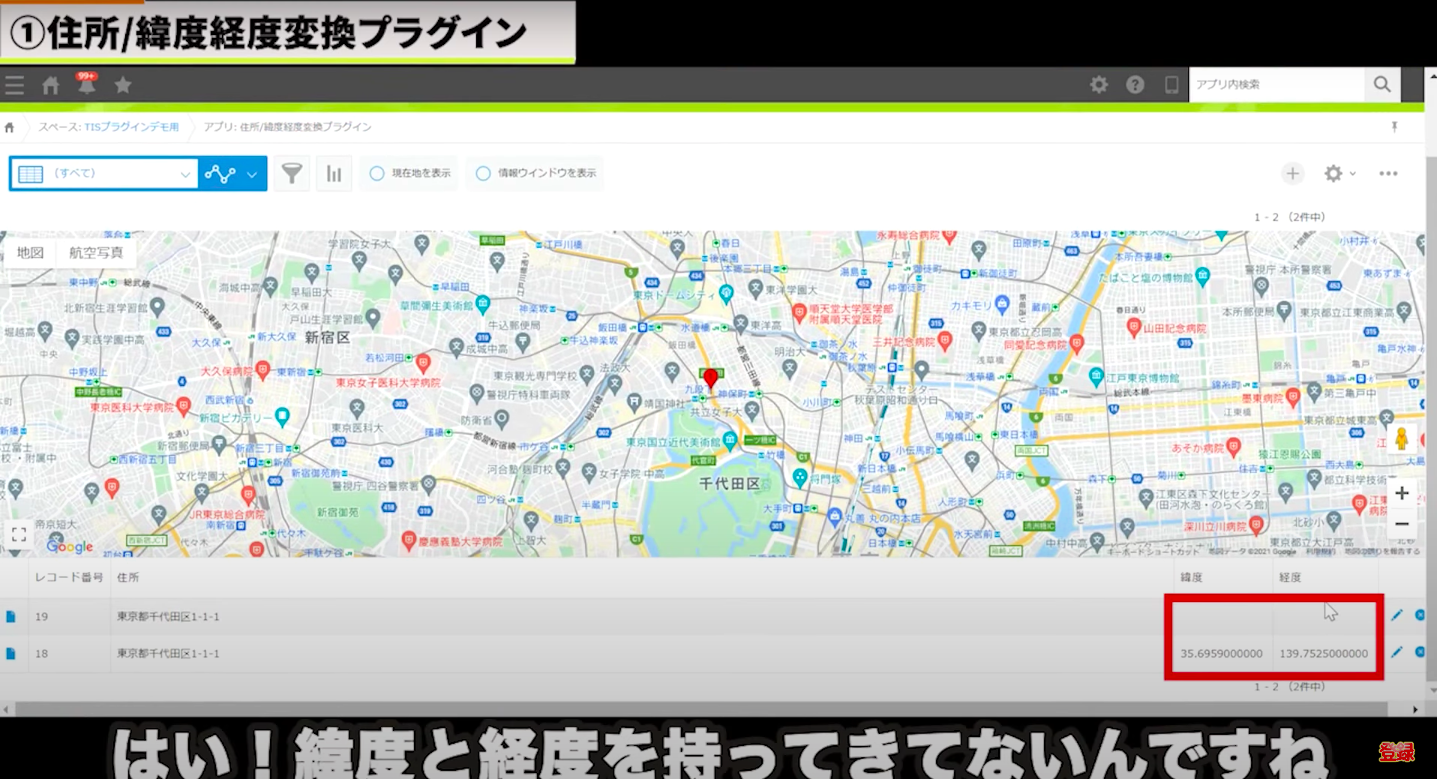Viewport: 1437px width, 779px height.
Task: Open the スペース: TISプラグインデモ用 breadcrumb link
Action: [109, 127]
